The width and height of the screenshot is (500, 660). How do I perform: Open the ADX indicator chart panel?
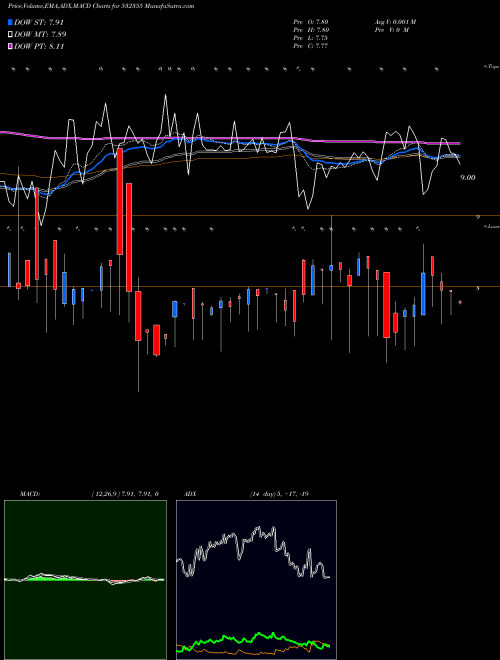click(x=256, y=580)
